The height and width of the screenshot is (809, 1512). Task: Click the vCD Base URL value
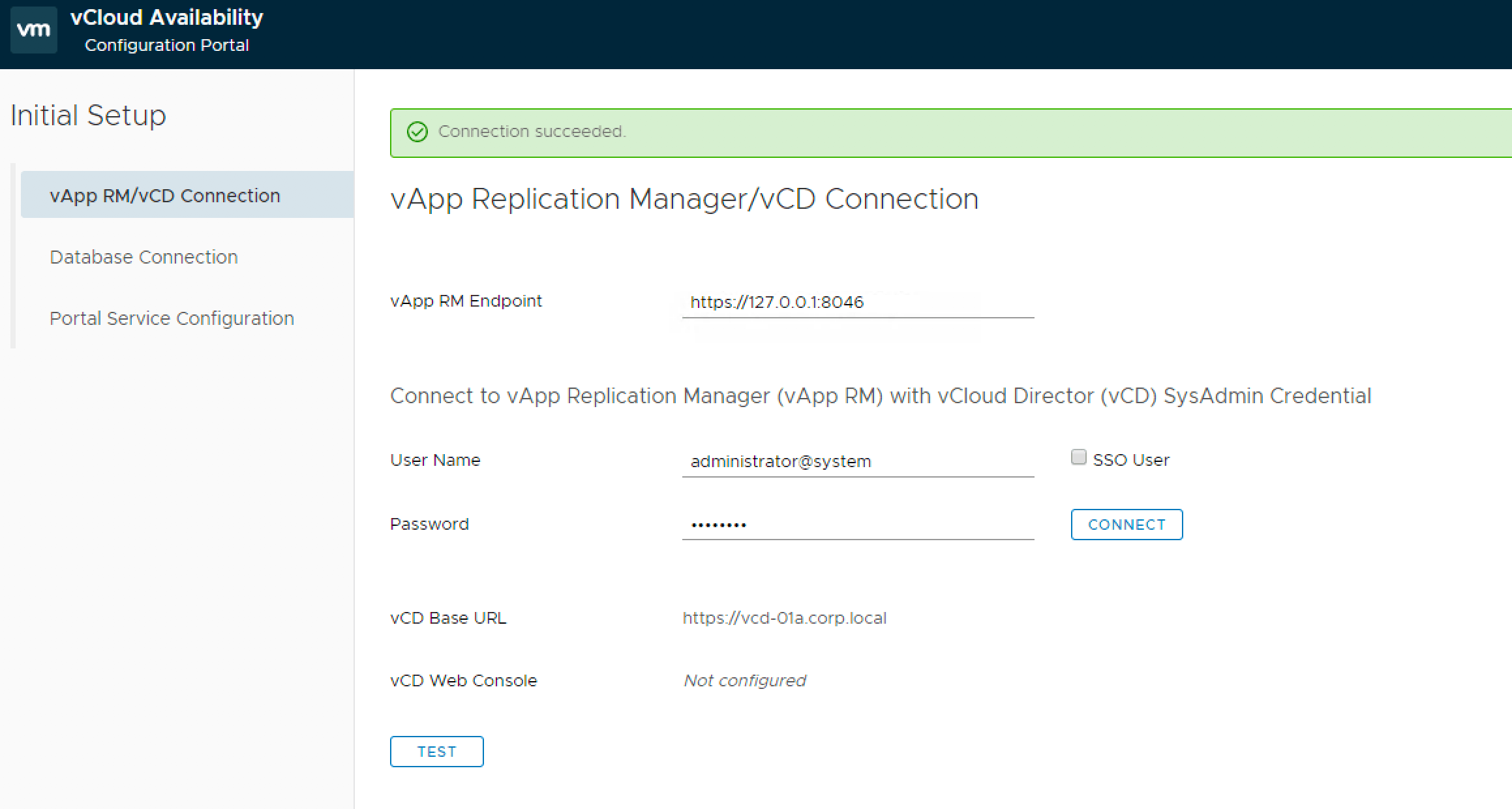(784, 618)
